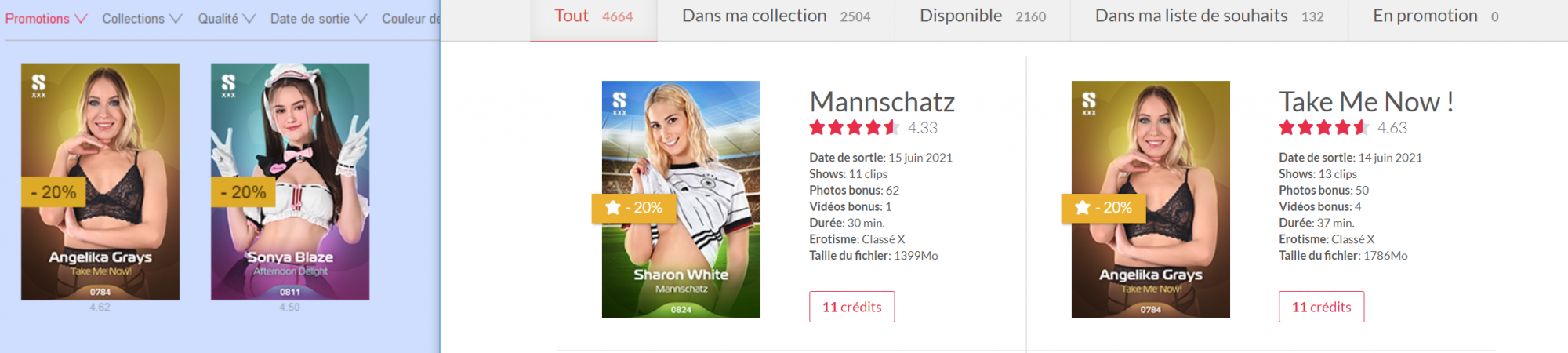Click the Take Me Now! star rating
1568x353 pixels.
coord(1323,128)
